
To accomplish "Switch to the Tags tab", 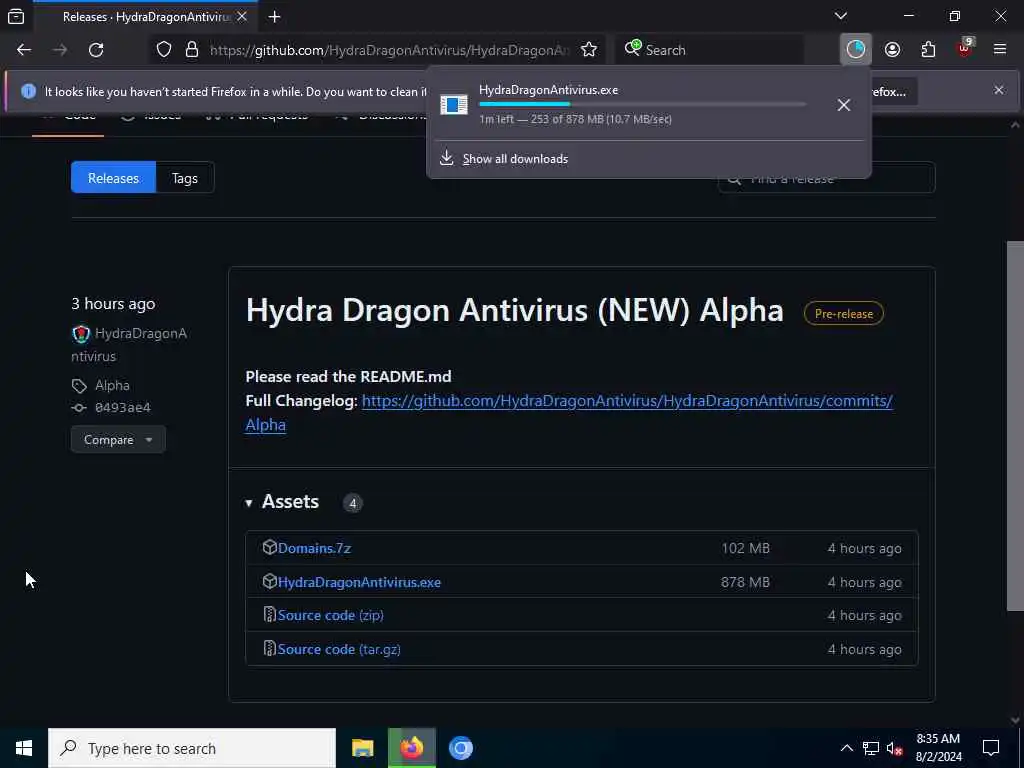I will [x=185, y=178].
